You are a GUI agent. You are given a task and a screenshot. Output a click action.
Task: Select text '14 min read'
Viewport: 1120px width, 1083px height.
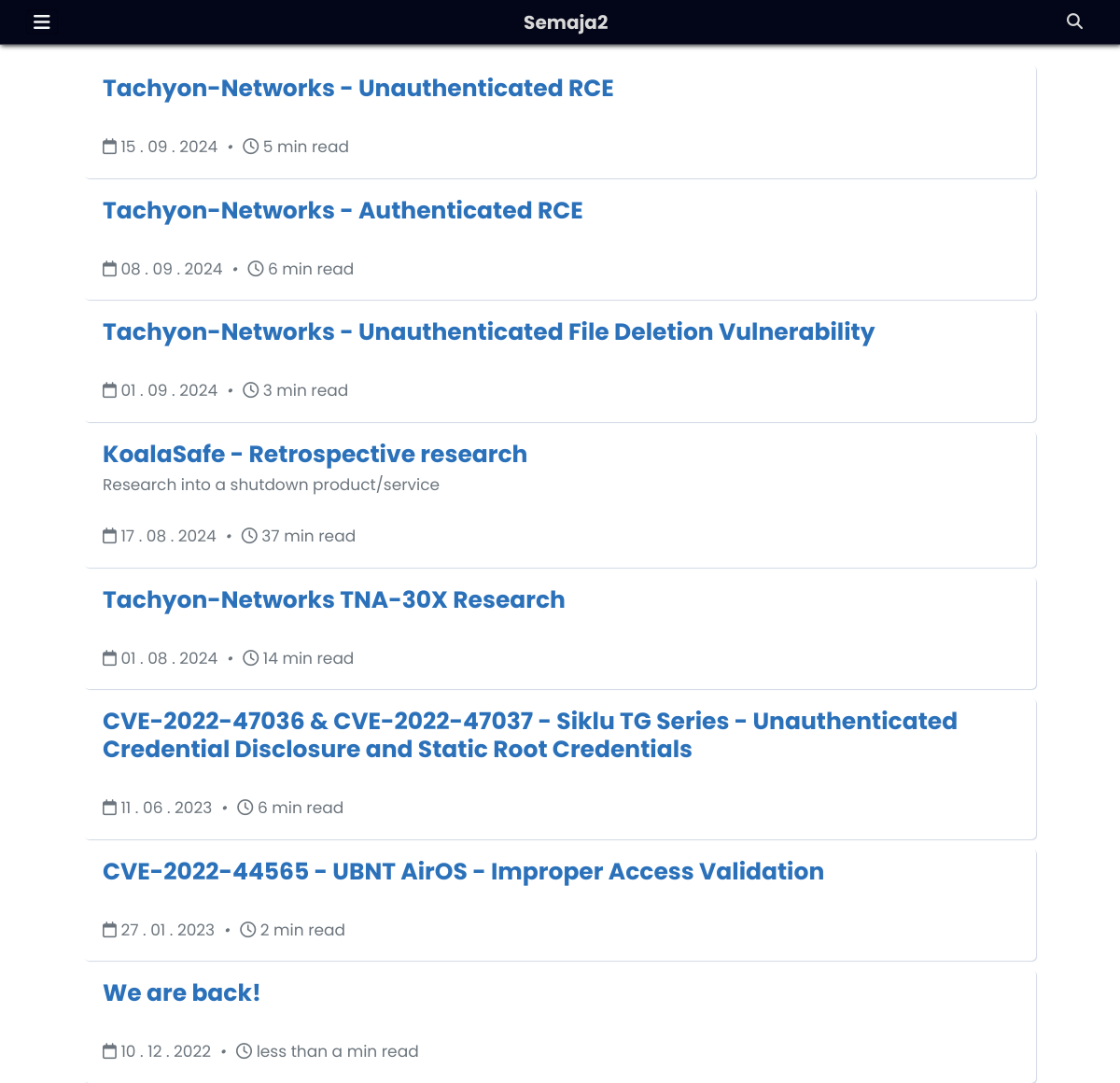(308, 658)
